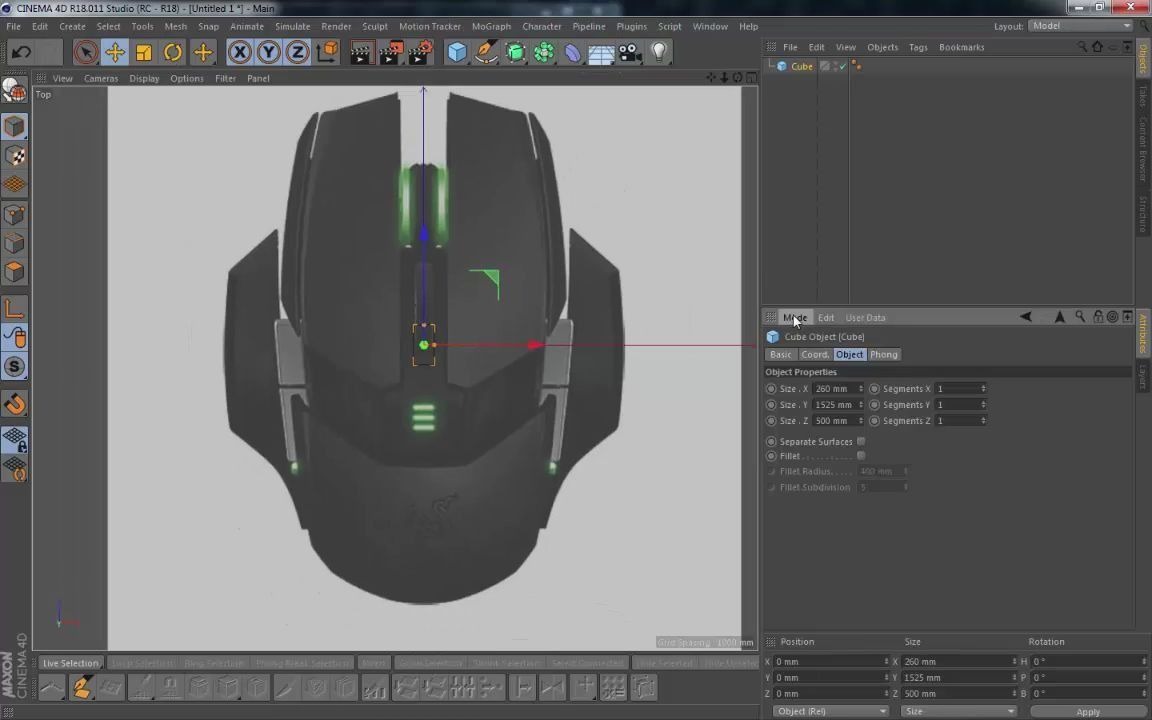
Task: Select the Live Selection tool
Action: 86,52
